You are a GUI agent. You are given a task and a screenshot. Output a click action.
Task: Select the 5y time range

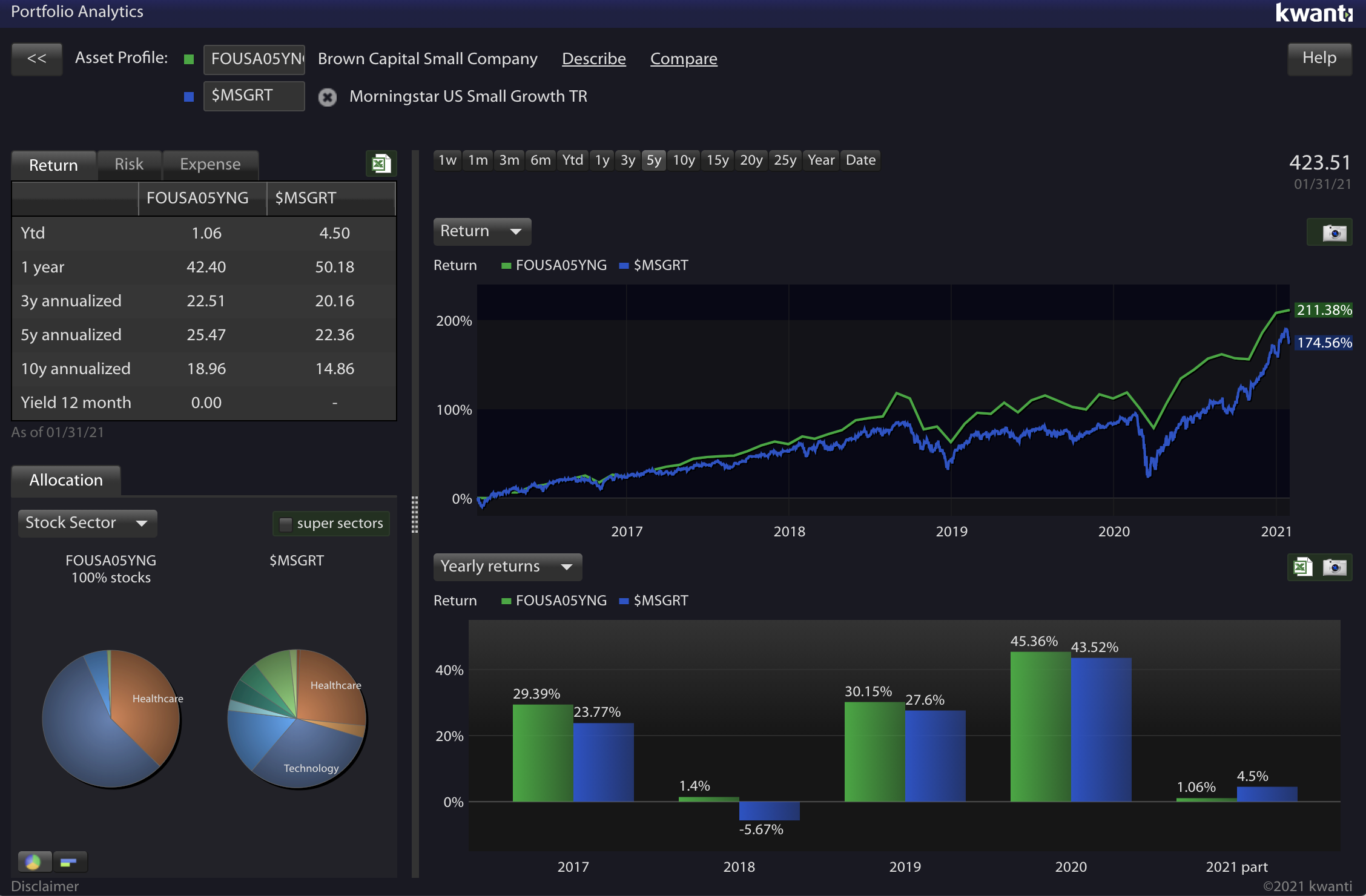(654, 160)
